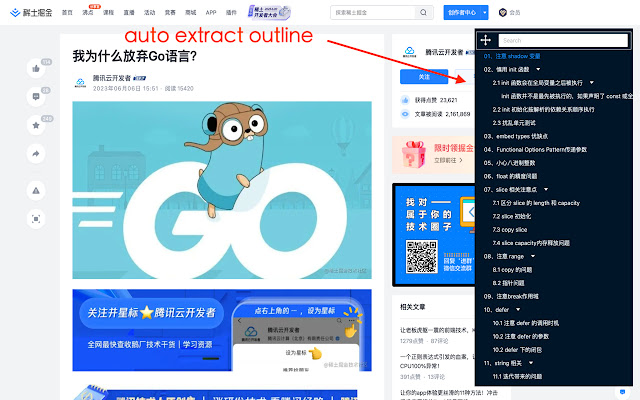Share the article with the share arrow icon
Viewport: 640px width, 400px height.
coord(36,154)
